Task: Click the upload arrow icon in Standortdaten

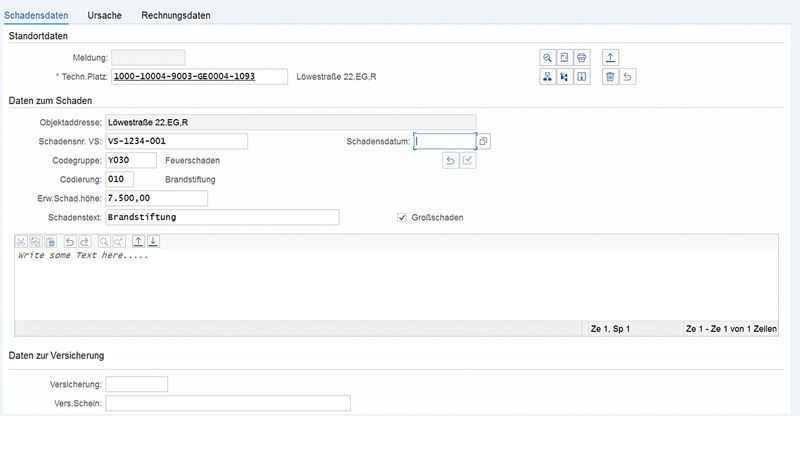Action: tap(612, 58)
